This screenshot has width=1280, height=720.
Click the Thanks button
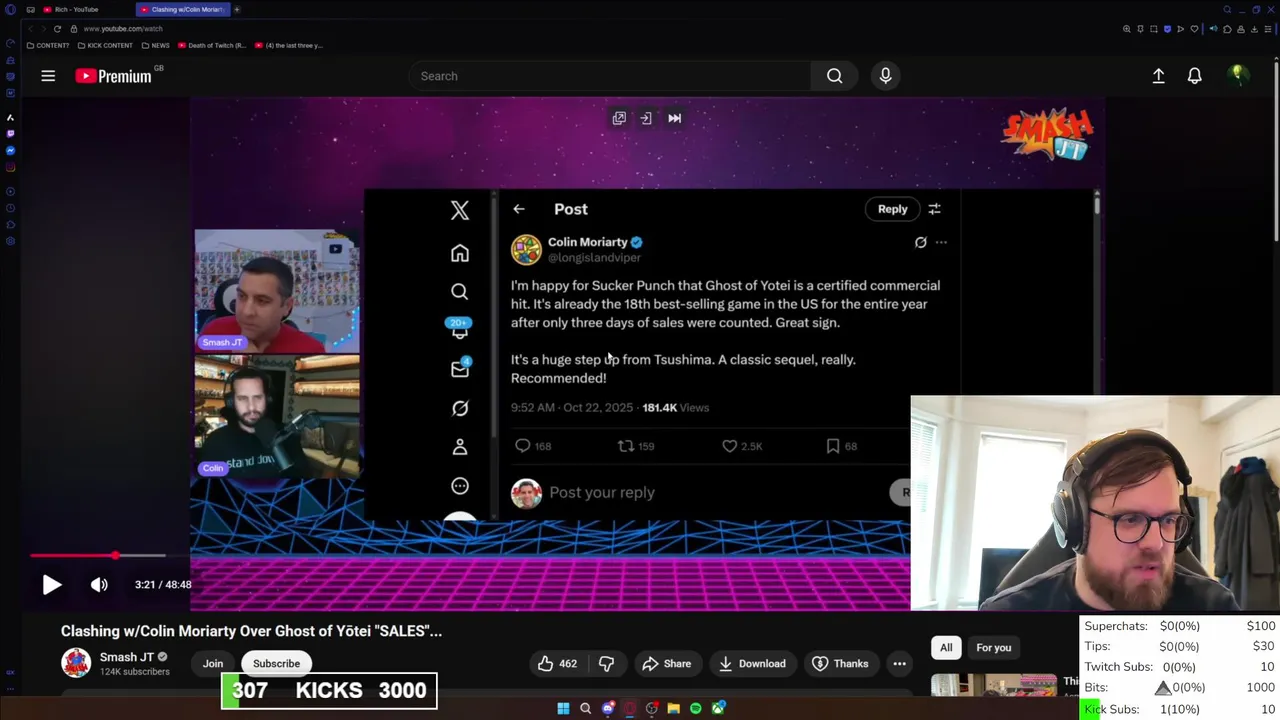coord(840,663)
